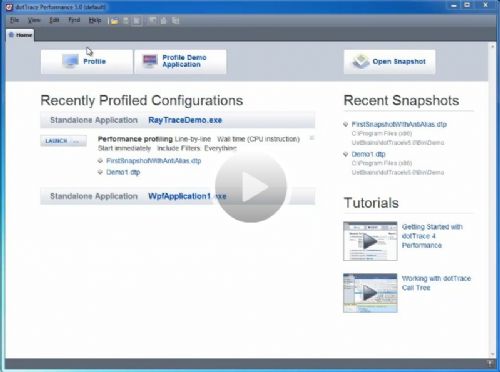Screen dimensions: 500x372
Task: Click the save toolbar icon
Action: [126, 21]
